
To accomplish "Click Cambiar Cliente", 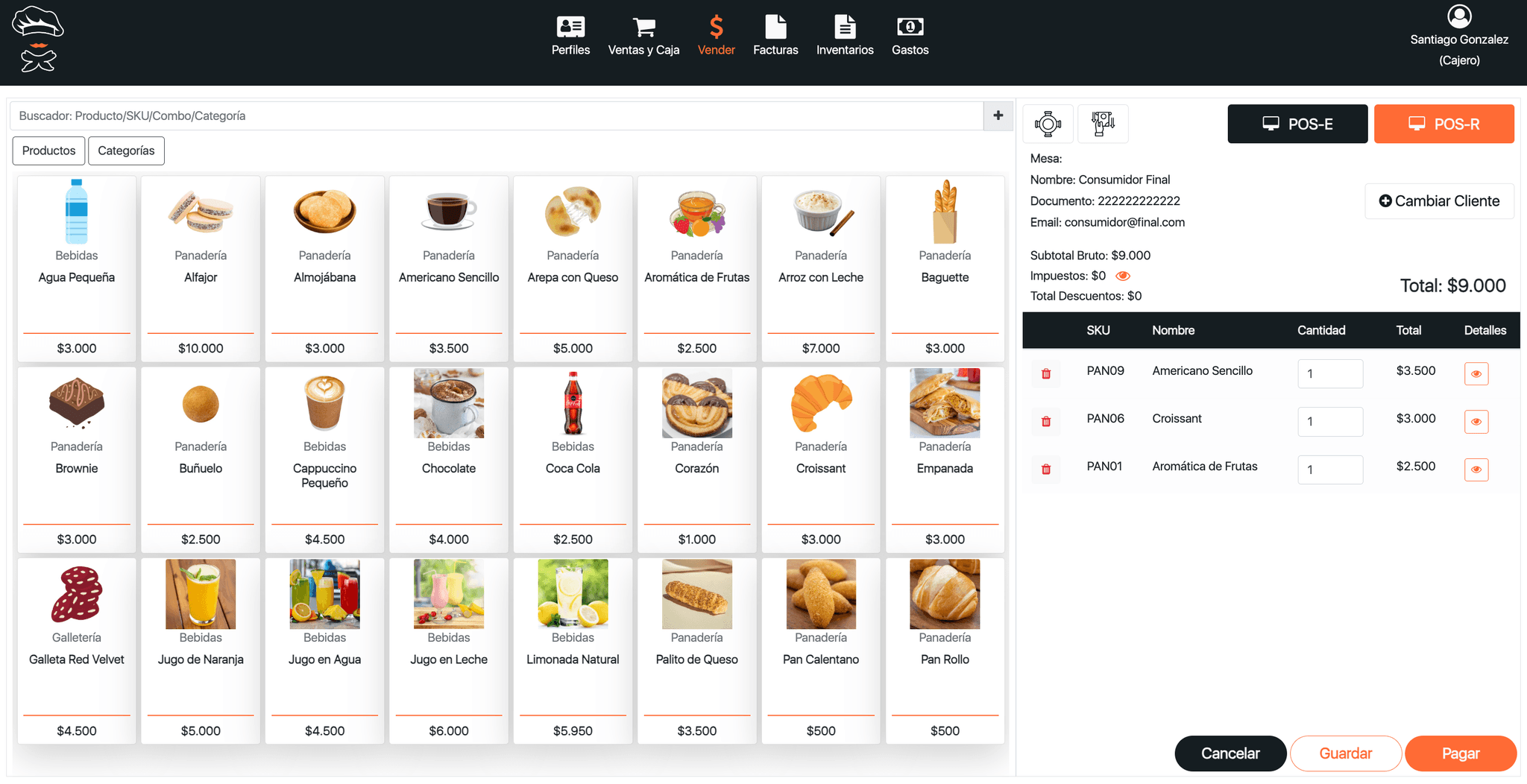I will click(x=1439, y=200).
